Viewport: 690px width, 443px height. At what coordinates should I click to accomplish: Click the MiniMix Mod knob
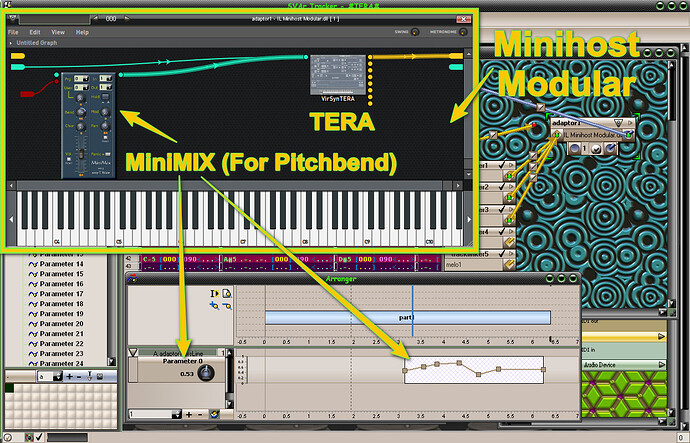[x=105, y=113]
